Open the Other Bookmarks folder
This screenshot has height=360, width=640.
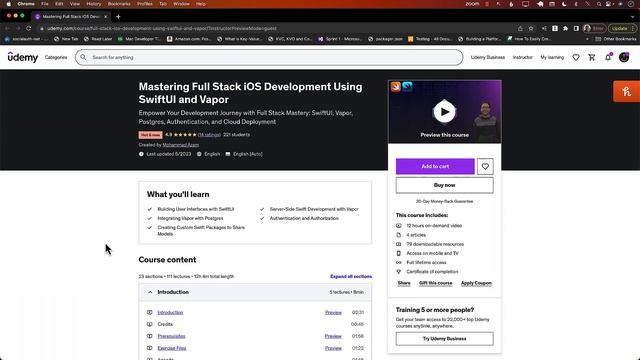616,39
